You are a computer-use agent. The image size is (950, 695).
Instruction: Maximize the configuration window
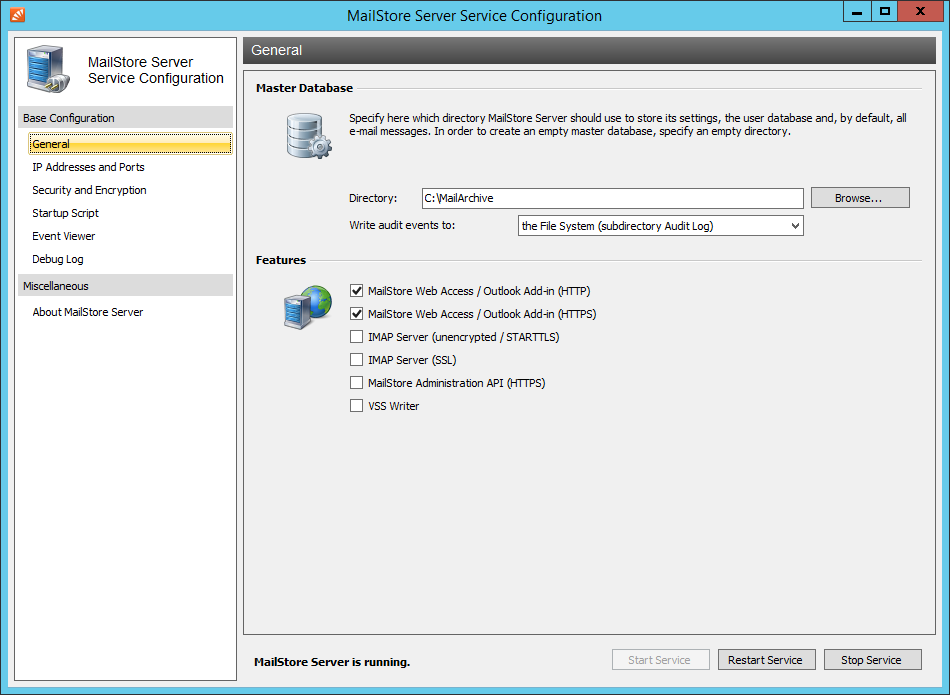(x=885, y=12)
